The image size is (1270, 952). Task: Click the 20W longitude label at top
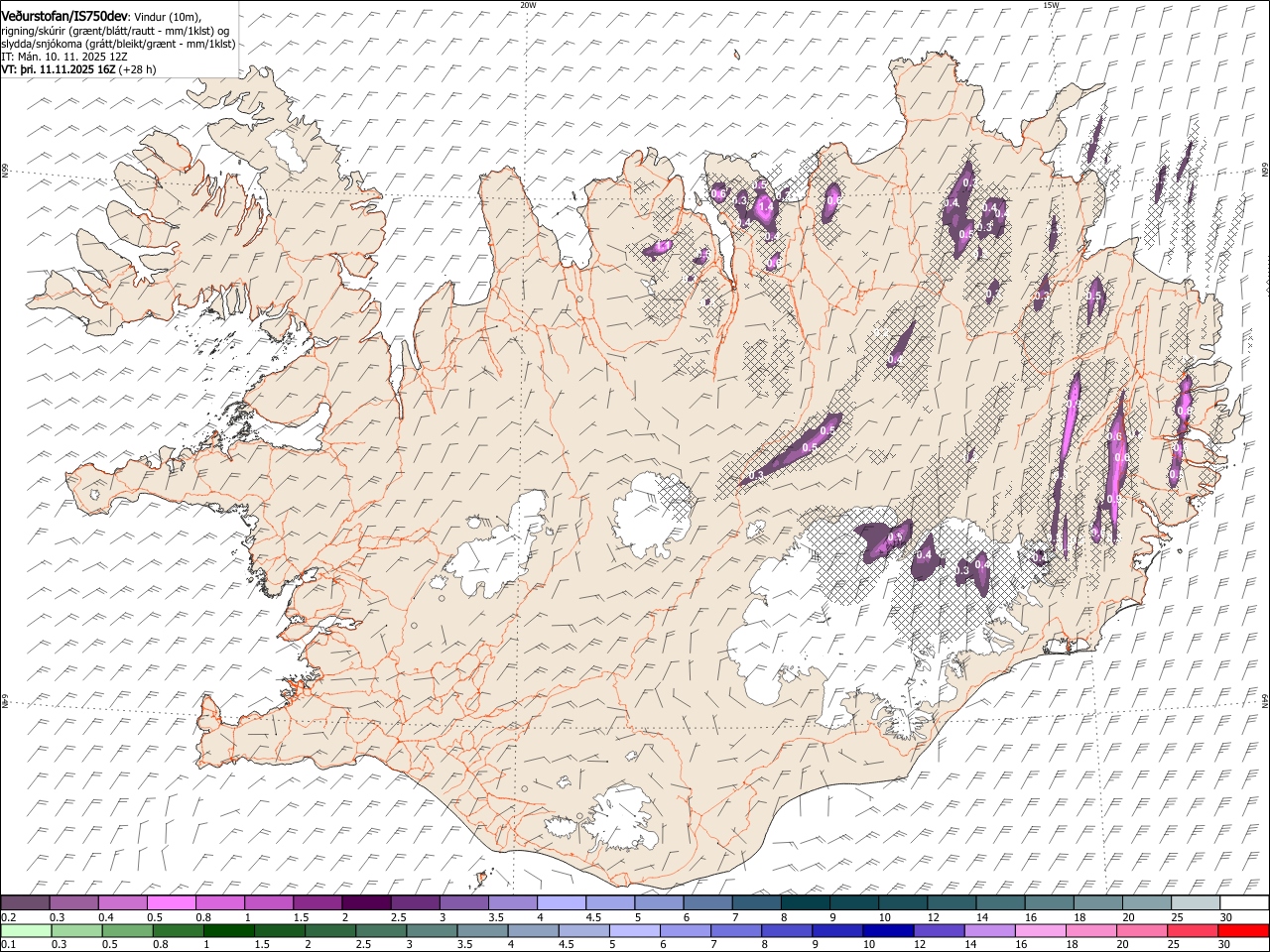[x=528, y=5]
